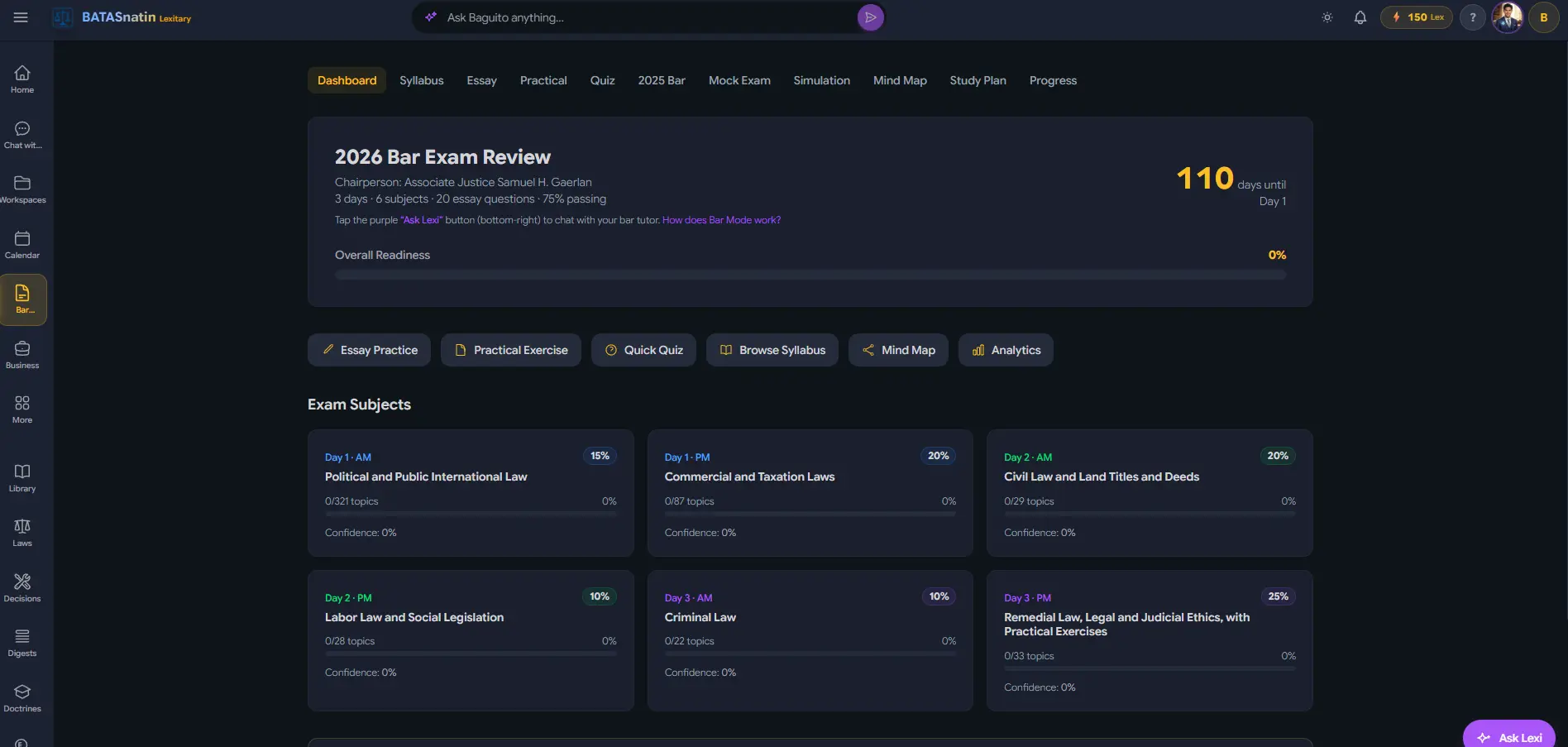1568x747 pixels.
Task: Start Essay Practice
Action: 369,350
